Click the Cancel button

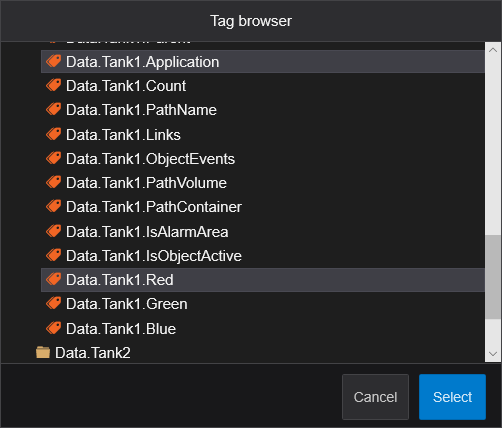(375, 397)
